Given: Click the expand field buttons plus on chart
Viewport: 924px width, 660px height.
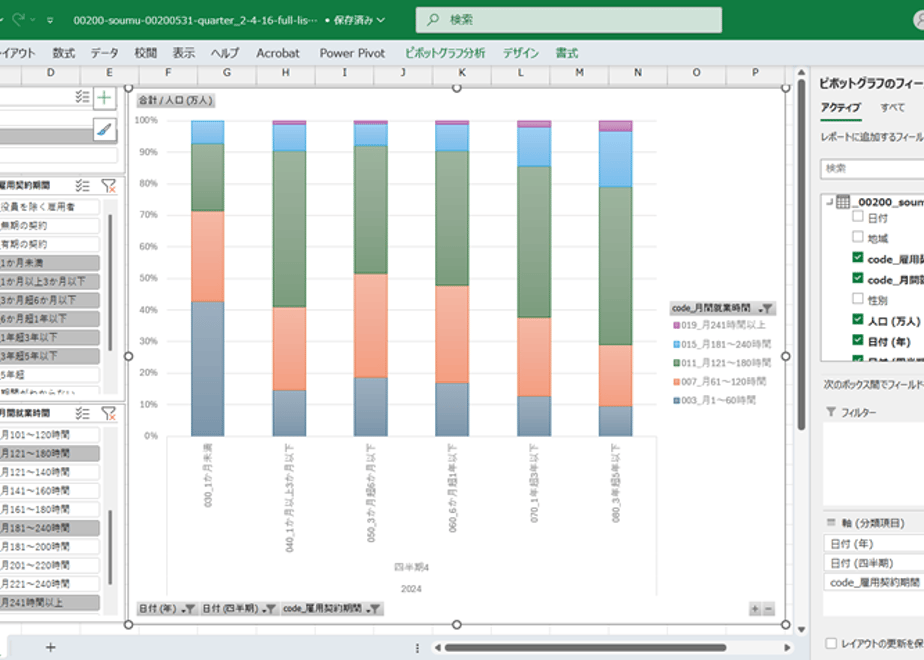Looking at the screenshot, I should 755,609.
